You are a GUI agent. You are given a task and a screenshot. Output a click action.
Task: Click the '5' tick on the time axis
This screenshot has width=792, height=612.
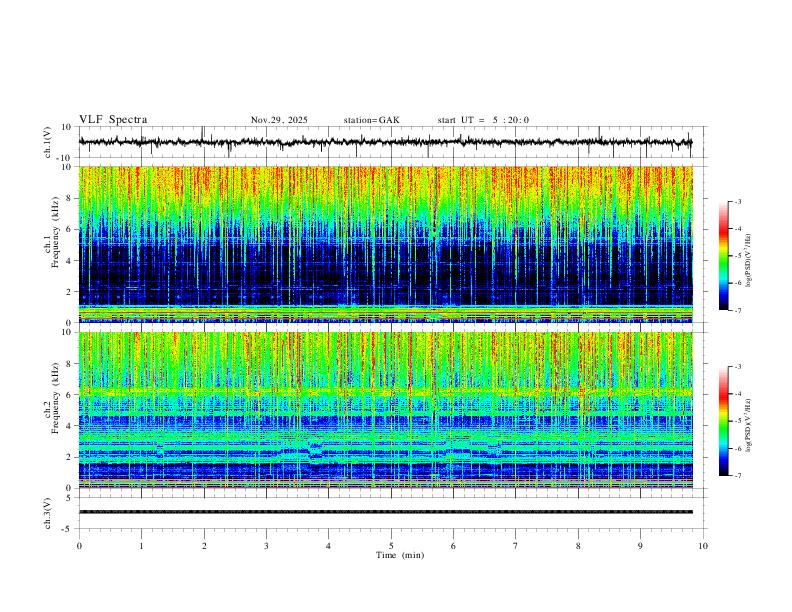coord(391,546)
